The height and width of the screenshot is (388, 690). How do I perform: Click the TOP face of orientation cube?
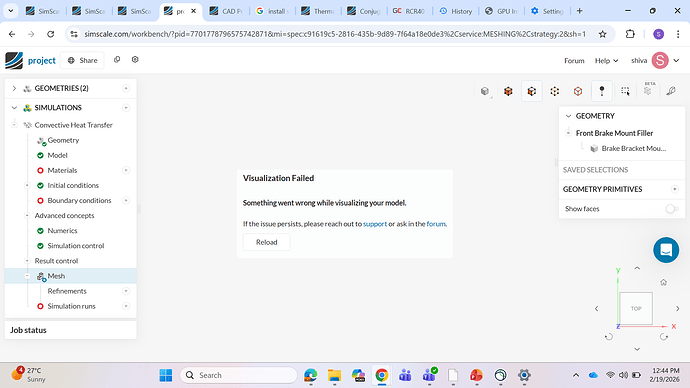(636, 308)
